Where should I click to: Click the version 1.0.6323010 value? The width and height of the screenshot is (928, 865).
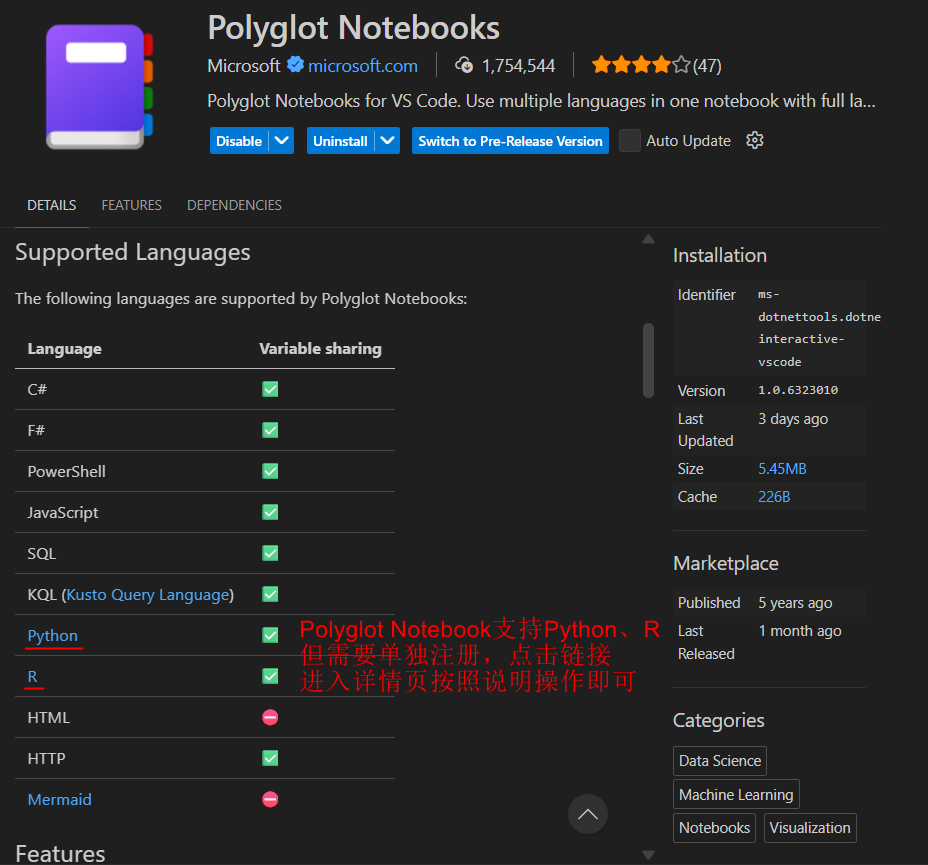[x=798, y=390]
